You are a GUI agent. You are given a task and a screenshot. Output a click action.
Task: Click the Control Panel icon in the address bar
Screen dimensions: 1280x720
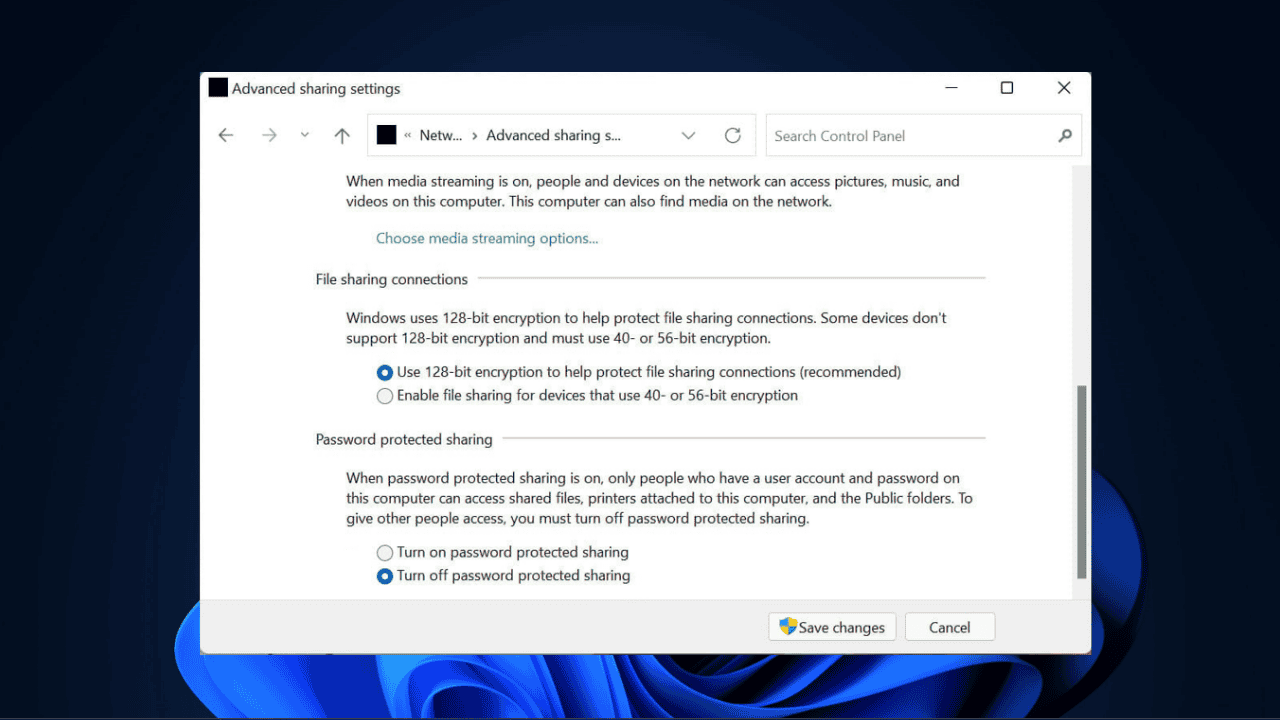click(x=386, y=135)
